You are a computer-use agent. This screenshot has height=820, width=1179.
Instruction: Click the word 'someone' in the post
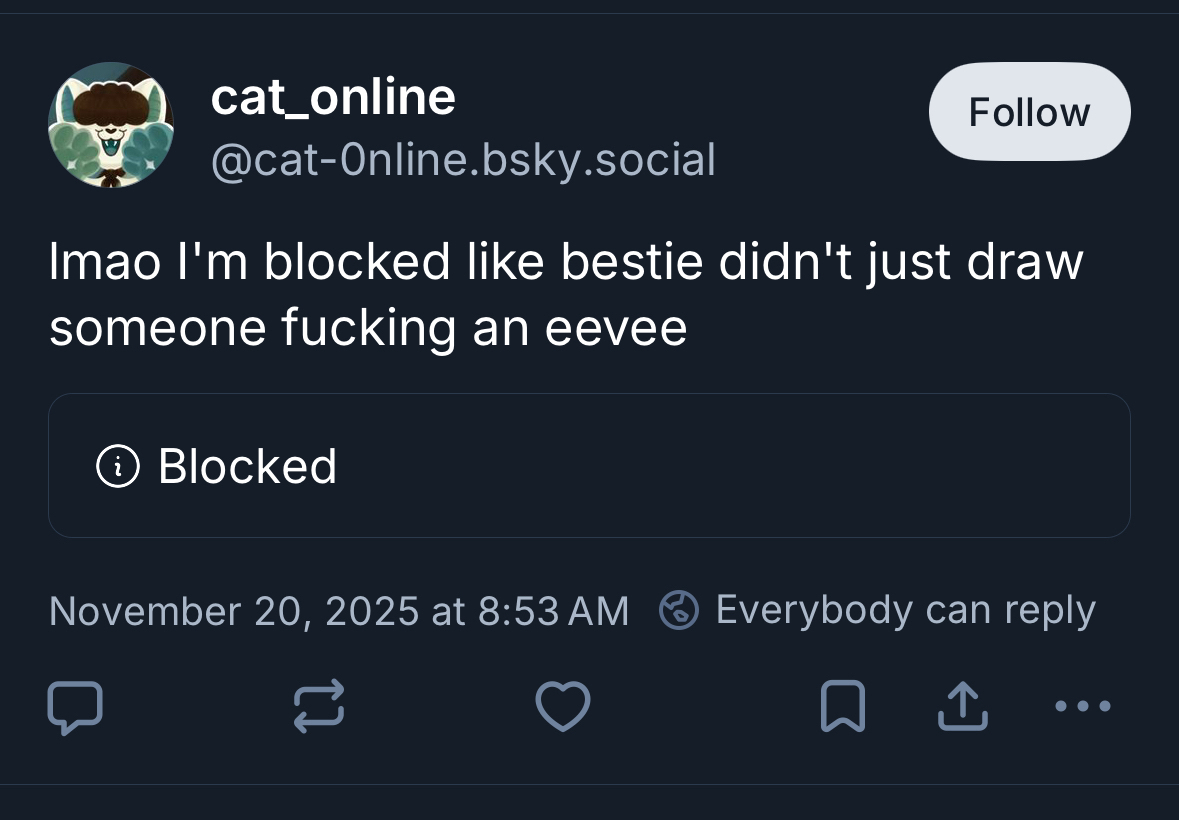click(157, 328)
